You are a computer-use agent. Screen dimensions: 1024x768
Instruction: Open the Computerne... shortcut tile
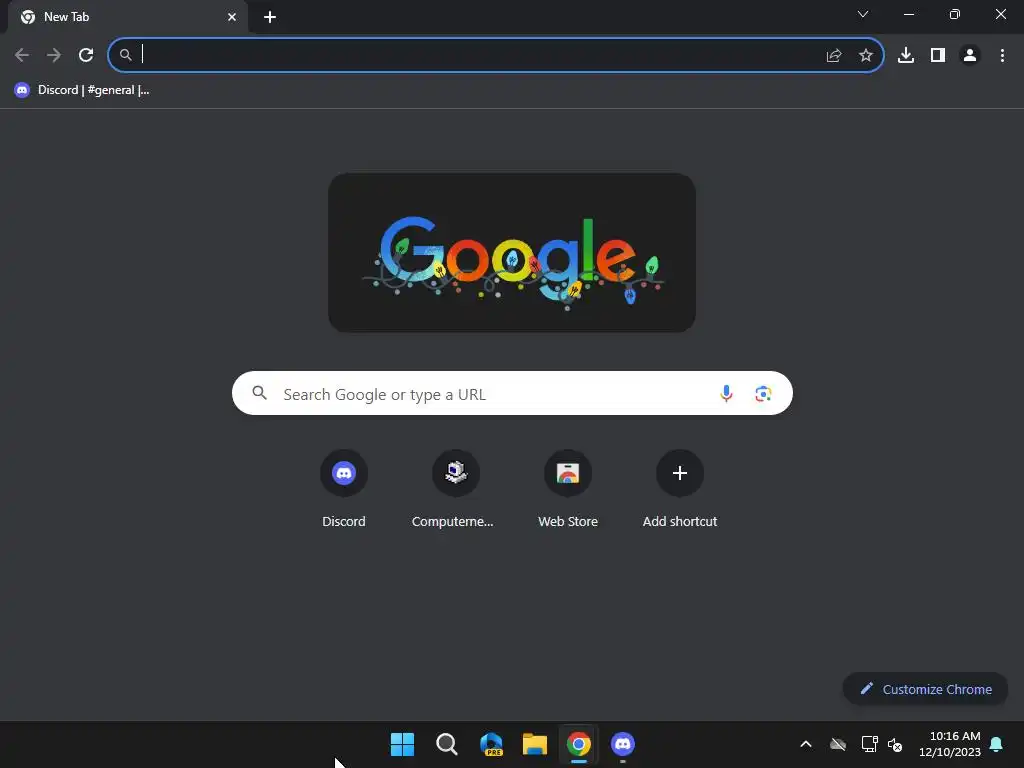pyautogui.click(x=455, y=488)
